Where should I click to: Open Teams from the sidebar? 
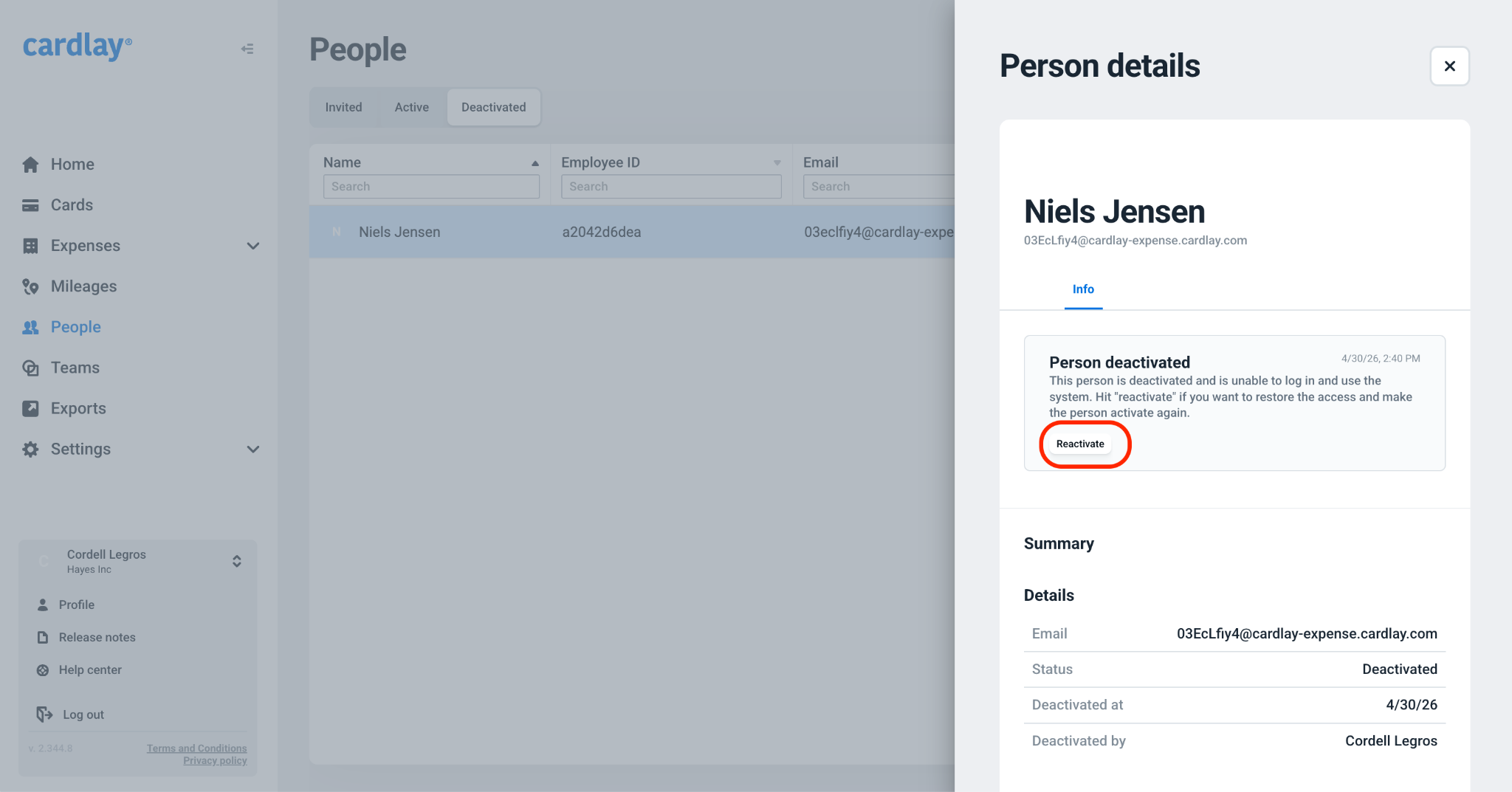[x=75, y=368]
